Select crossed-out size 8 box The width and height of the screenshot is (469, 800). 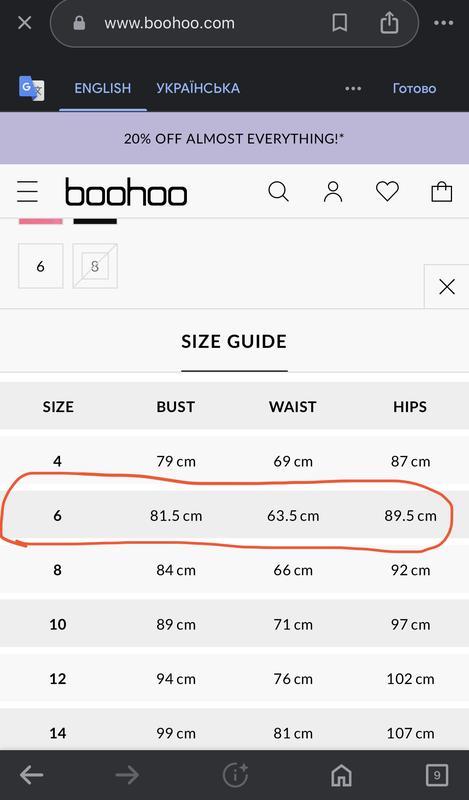click(x=95, y=266)
